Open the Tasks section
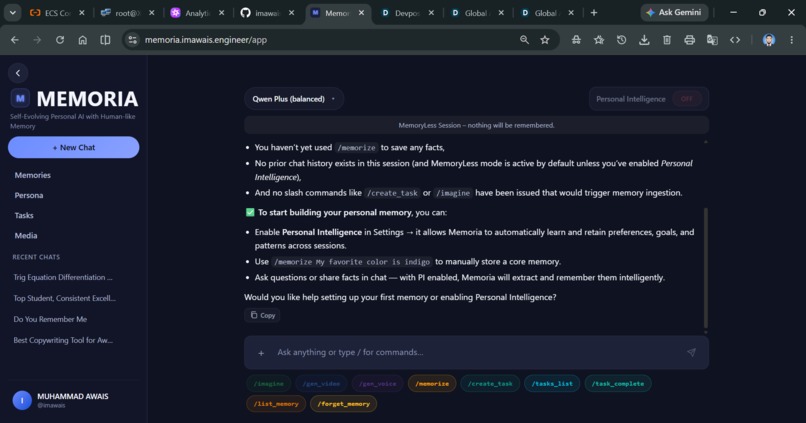 [x=24, y=215]
